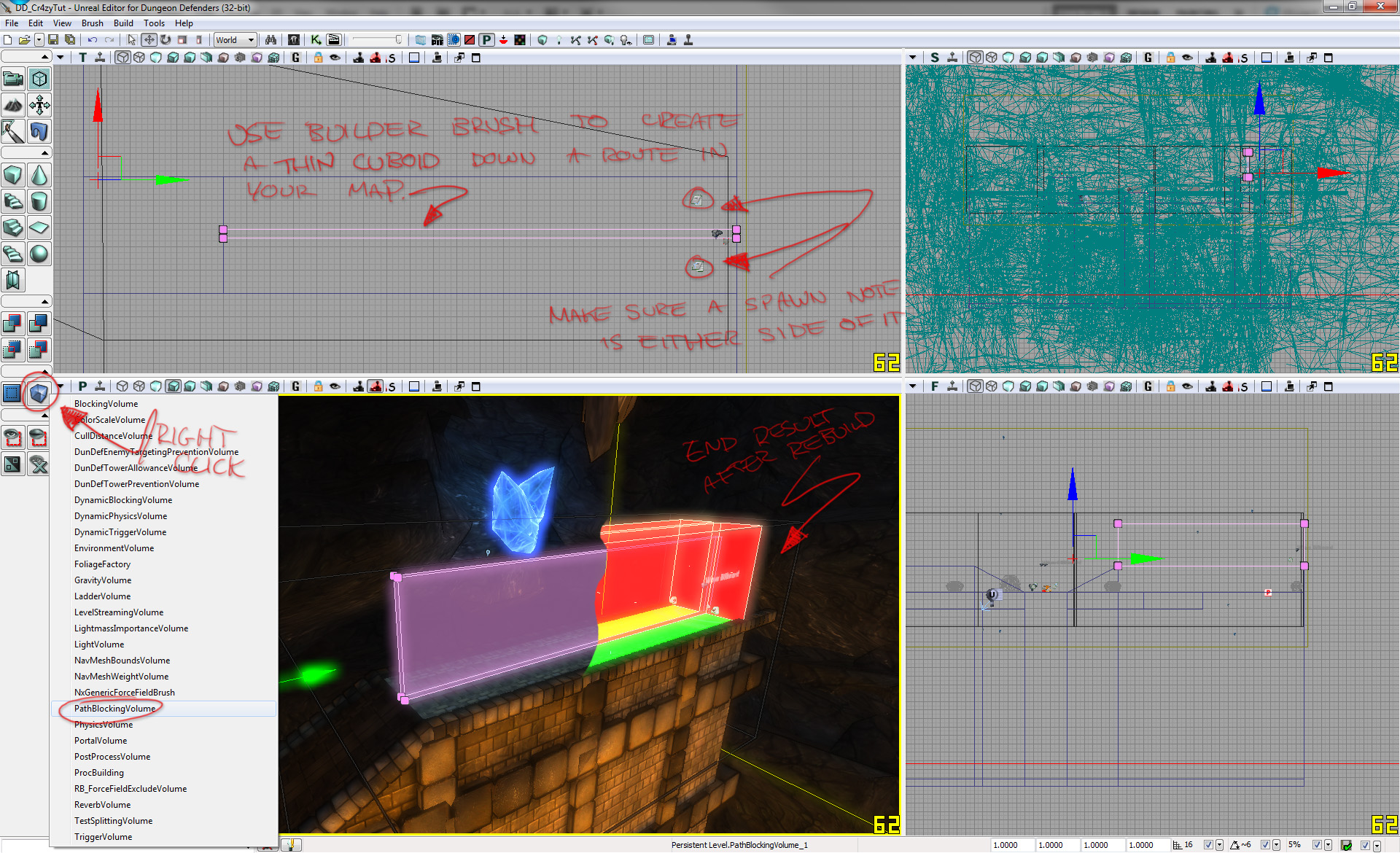The height and width of the screenshot is (853, 1400).
Task: Collapse Modes section in left toolbox
Action: coord(26,56)
